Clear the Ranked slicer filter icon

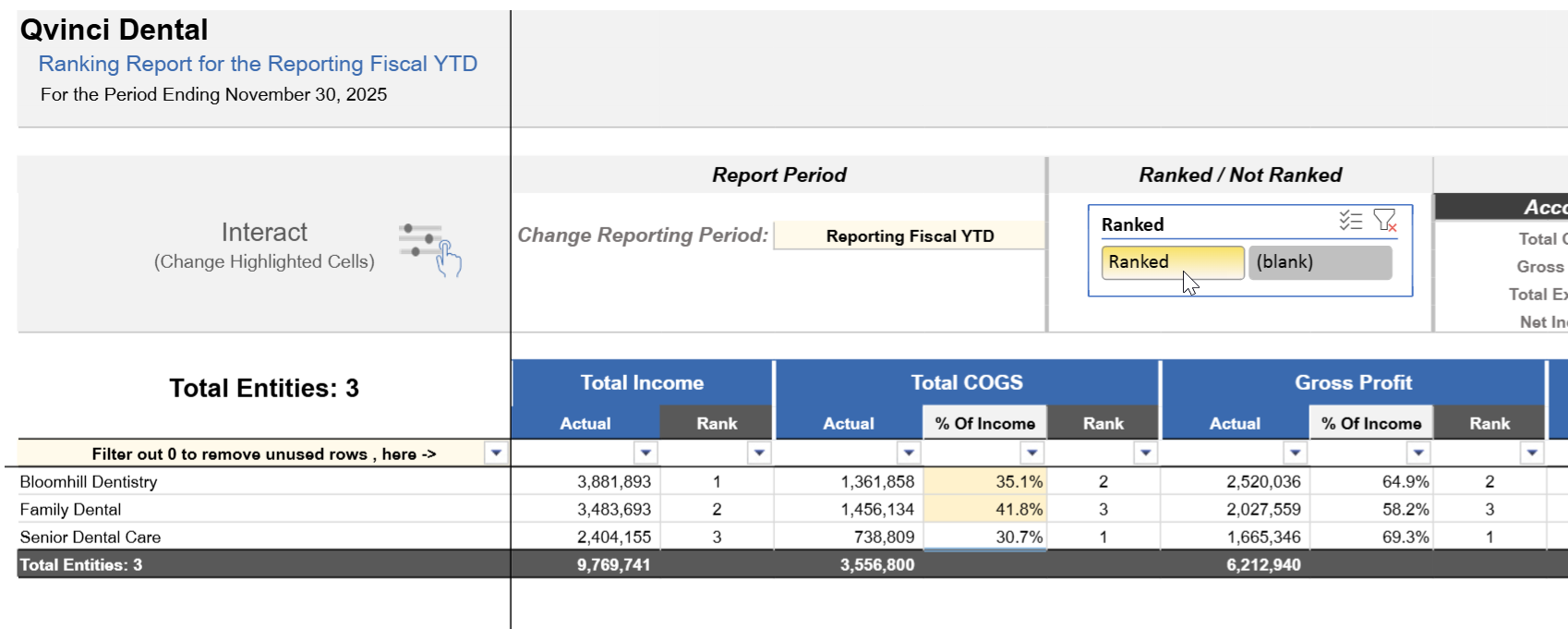1384,221
